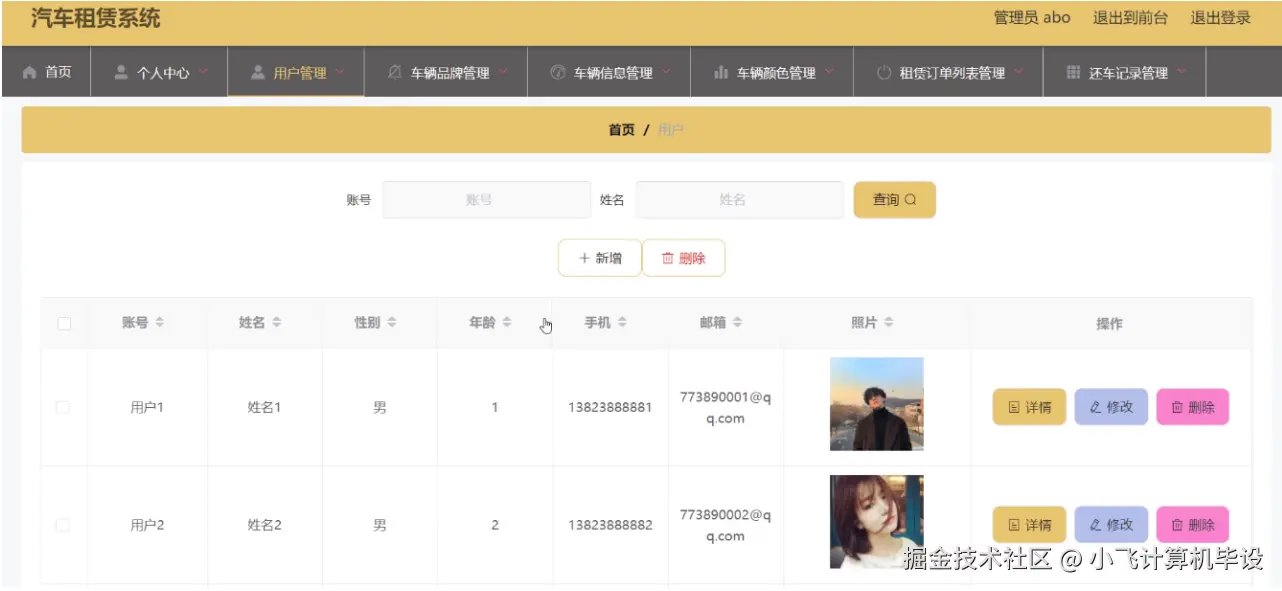
Task: Sort by 年龄 column sort arrows
Action: coord(507,323)
